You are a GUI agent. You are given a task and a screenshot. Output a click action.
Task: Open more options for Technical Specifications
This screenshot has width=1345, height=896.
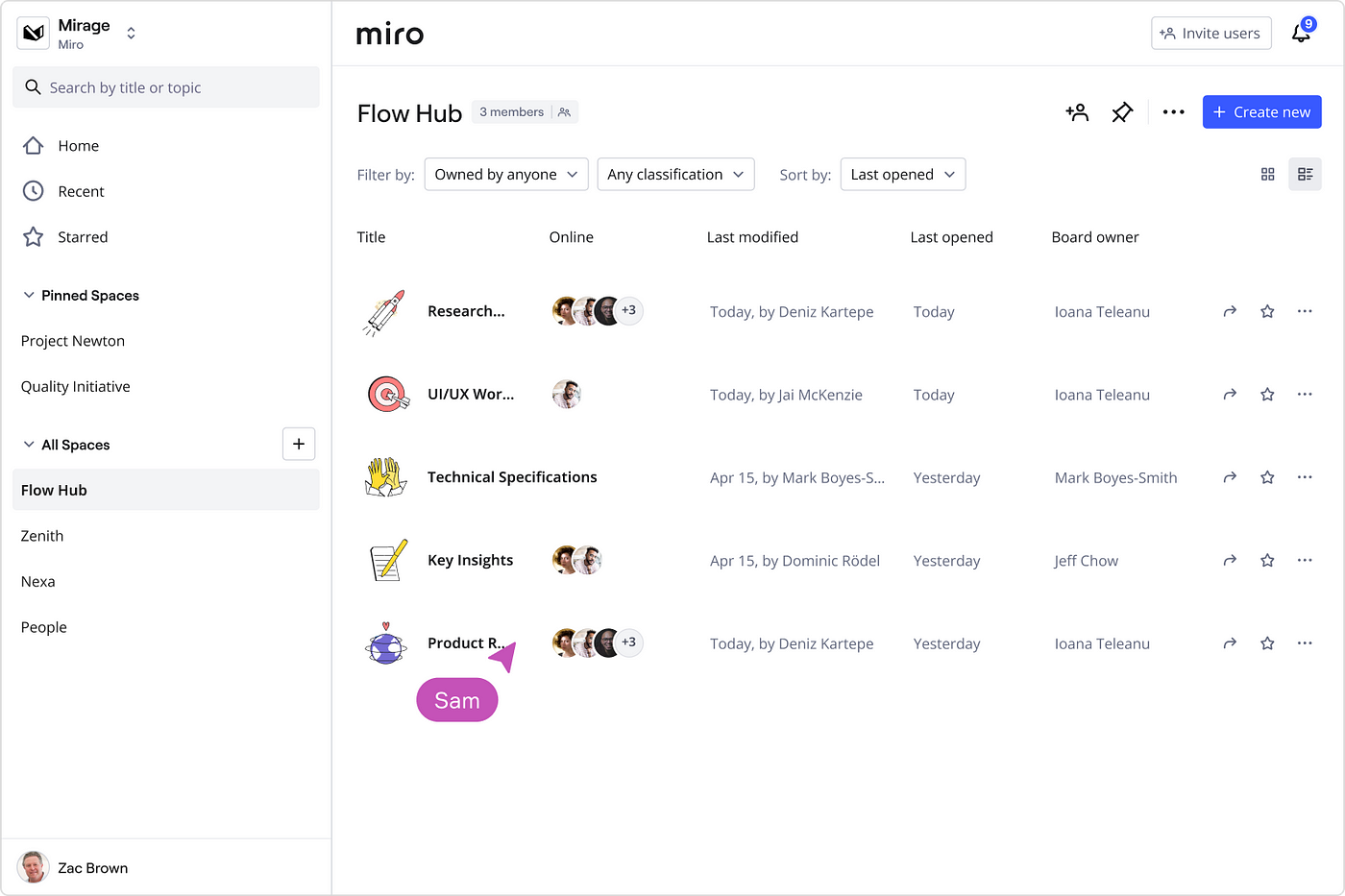click(x=1305, y=477)
